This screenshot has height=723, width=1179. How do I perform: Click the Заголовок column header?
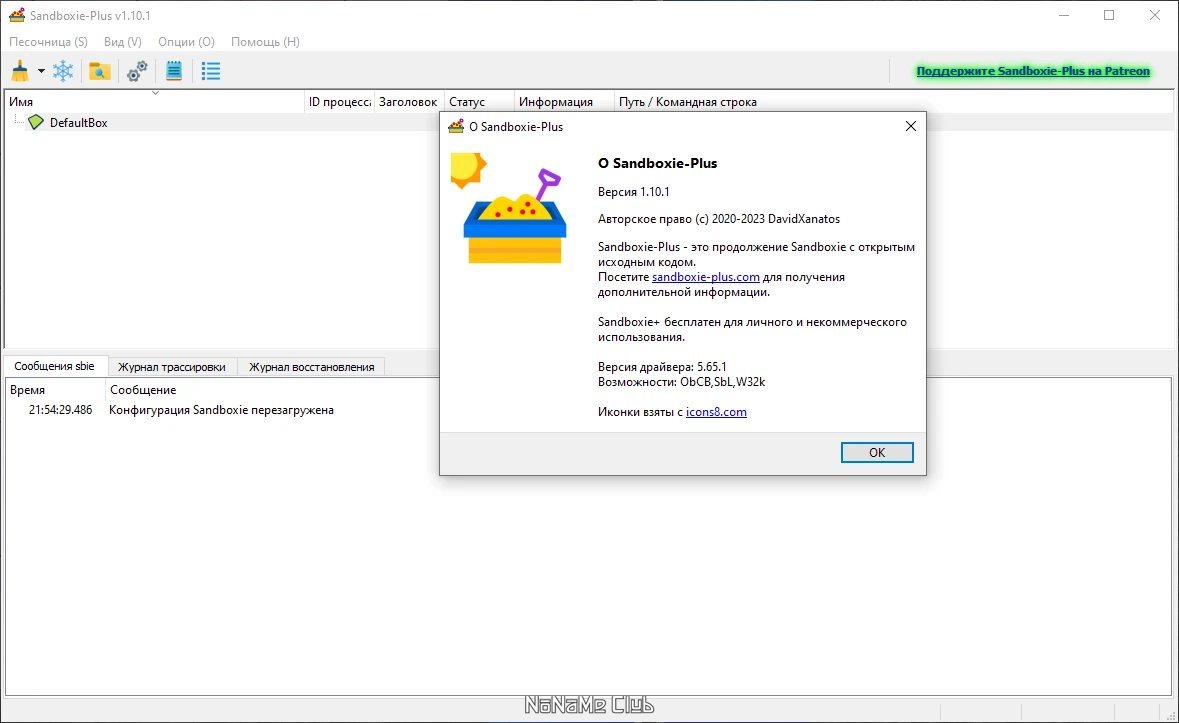408,101
